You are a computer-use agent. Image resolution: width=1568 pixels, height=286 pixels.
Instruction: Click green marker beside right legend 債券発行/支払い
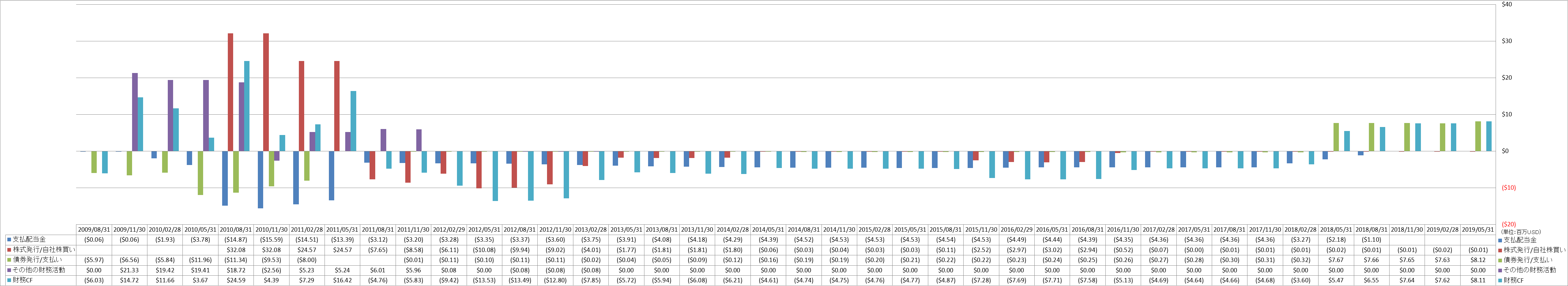(1500, 260)
